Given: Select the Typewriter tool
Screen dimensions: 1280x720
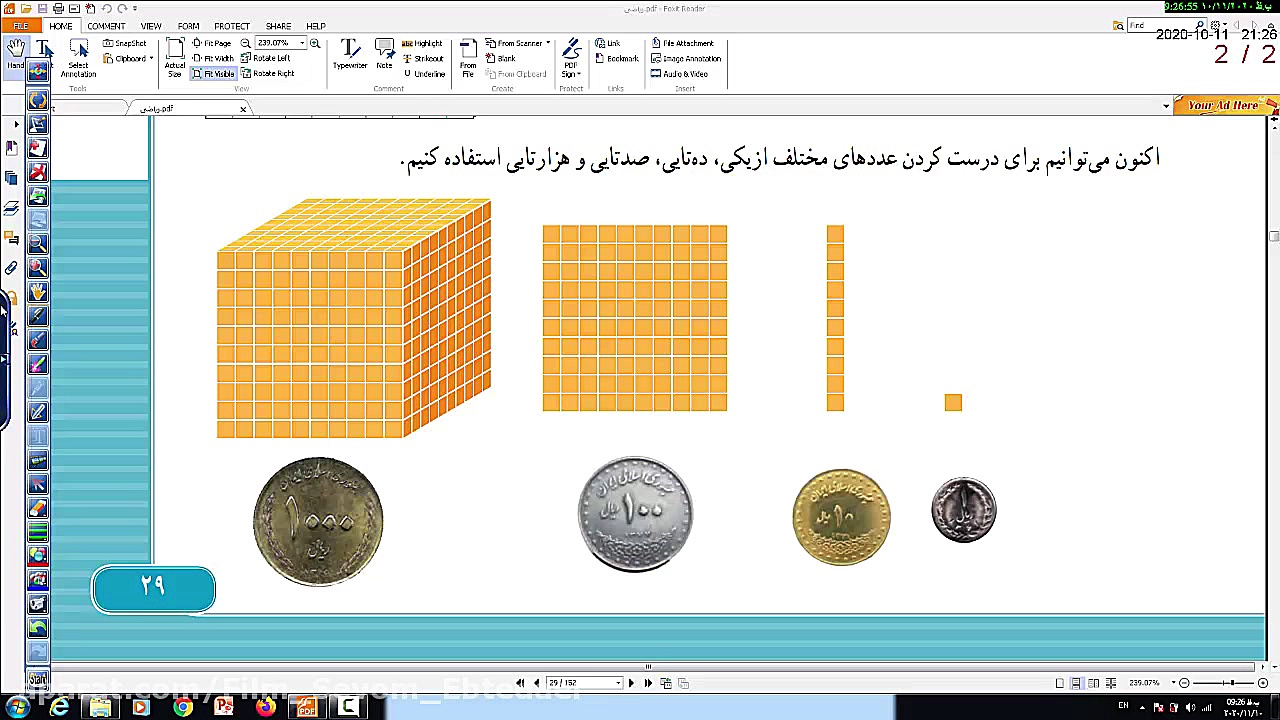Looking at the screenshot, I should (348, 55).
